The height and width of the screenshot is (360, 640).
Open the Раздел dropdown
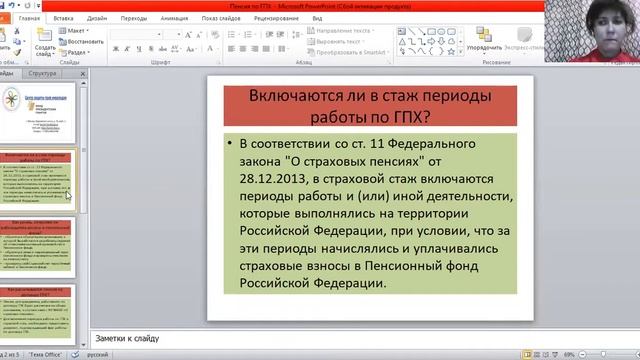75,53
